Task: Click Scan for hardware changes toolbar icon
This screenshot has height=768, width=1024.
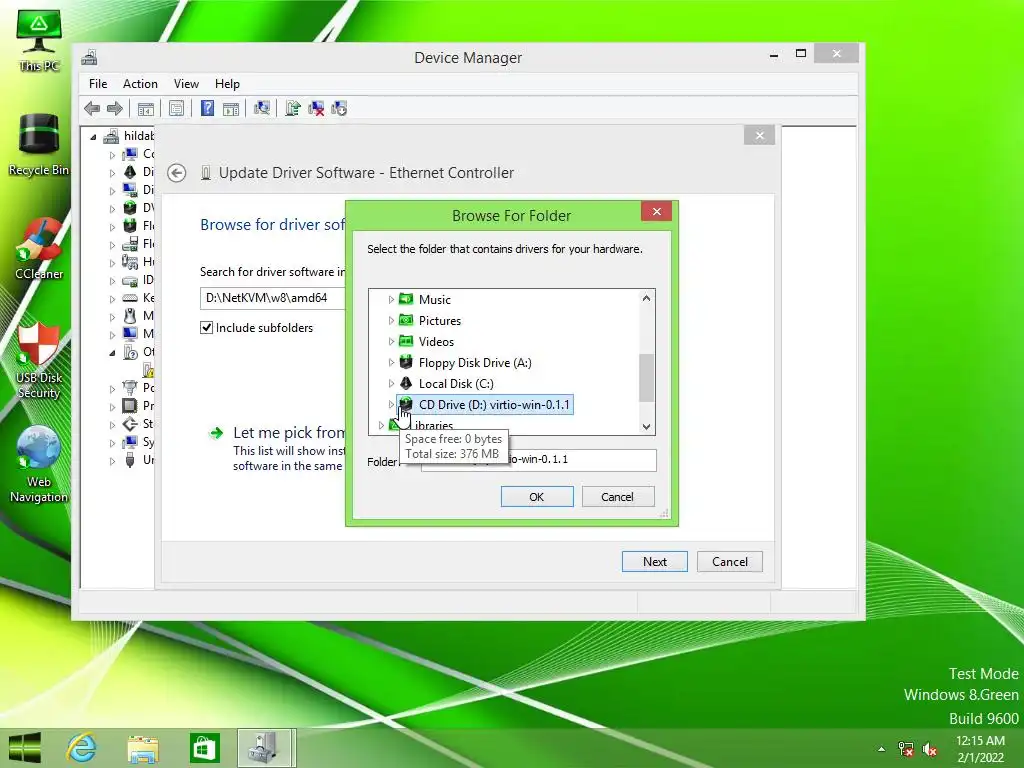Action: point(262,108)
